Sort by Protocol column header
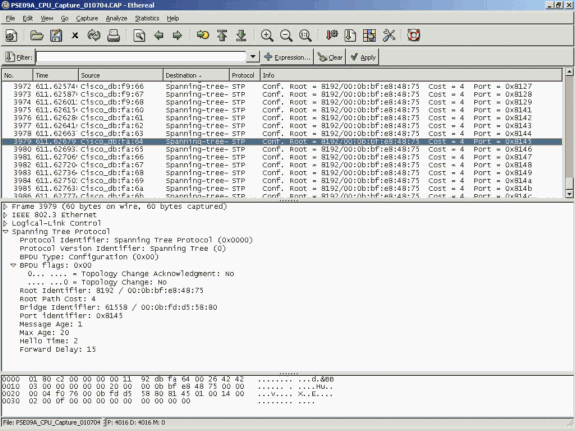Viewport: 575px width, 431px height. pyautogui.click(x=245, y=75)
